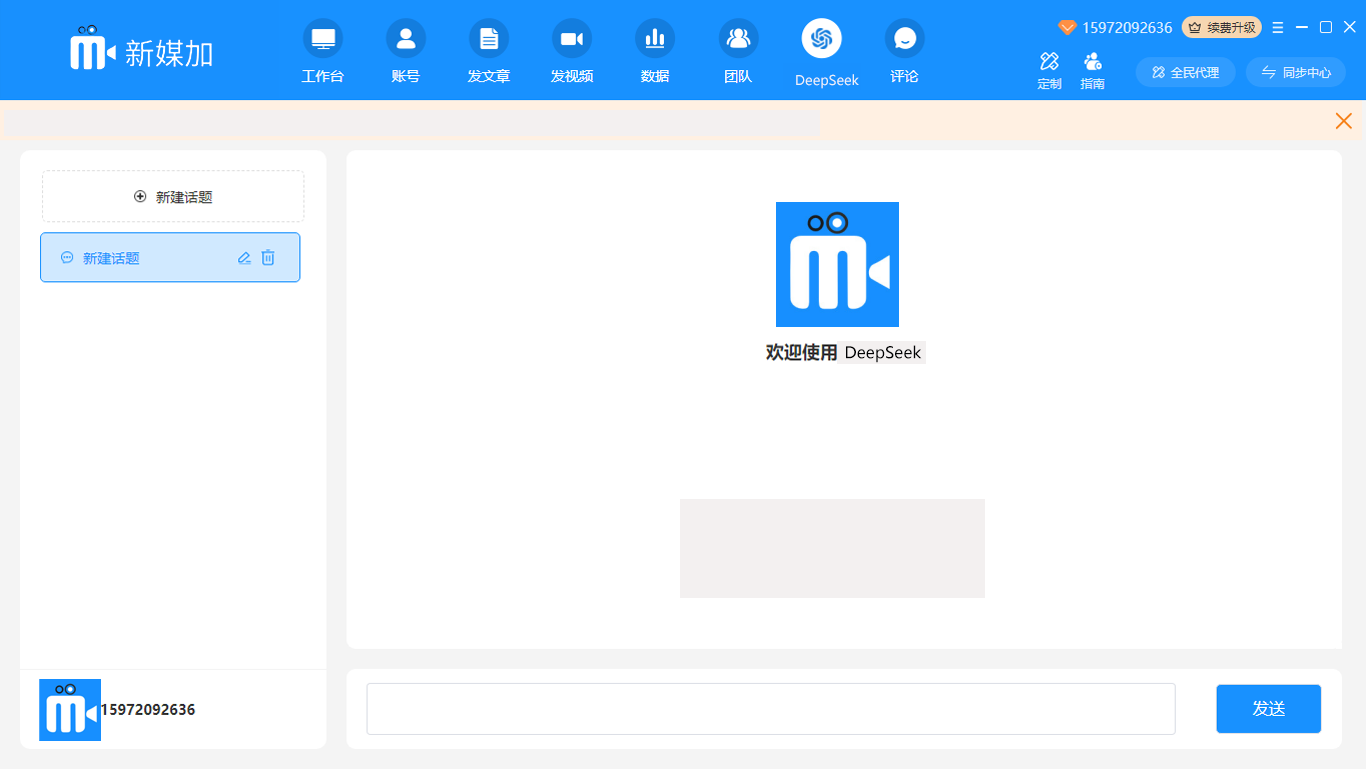The height and width of the screenshot is (769, 1366).
Task: Open the 账号 account icon
Action: pyautogui.click(x=405, y=40)
